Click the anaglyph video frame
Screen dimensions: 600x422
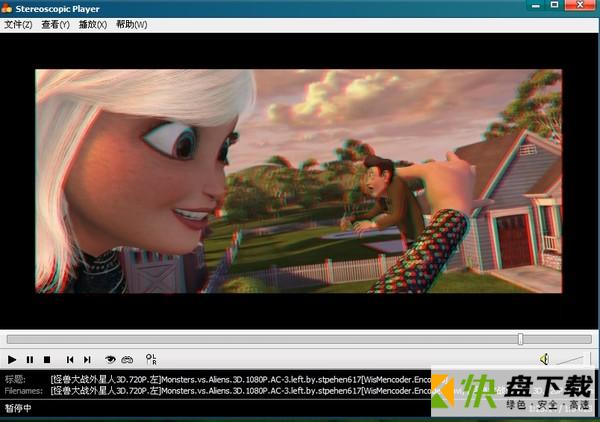click(x=299, y=181)
